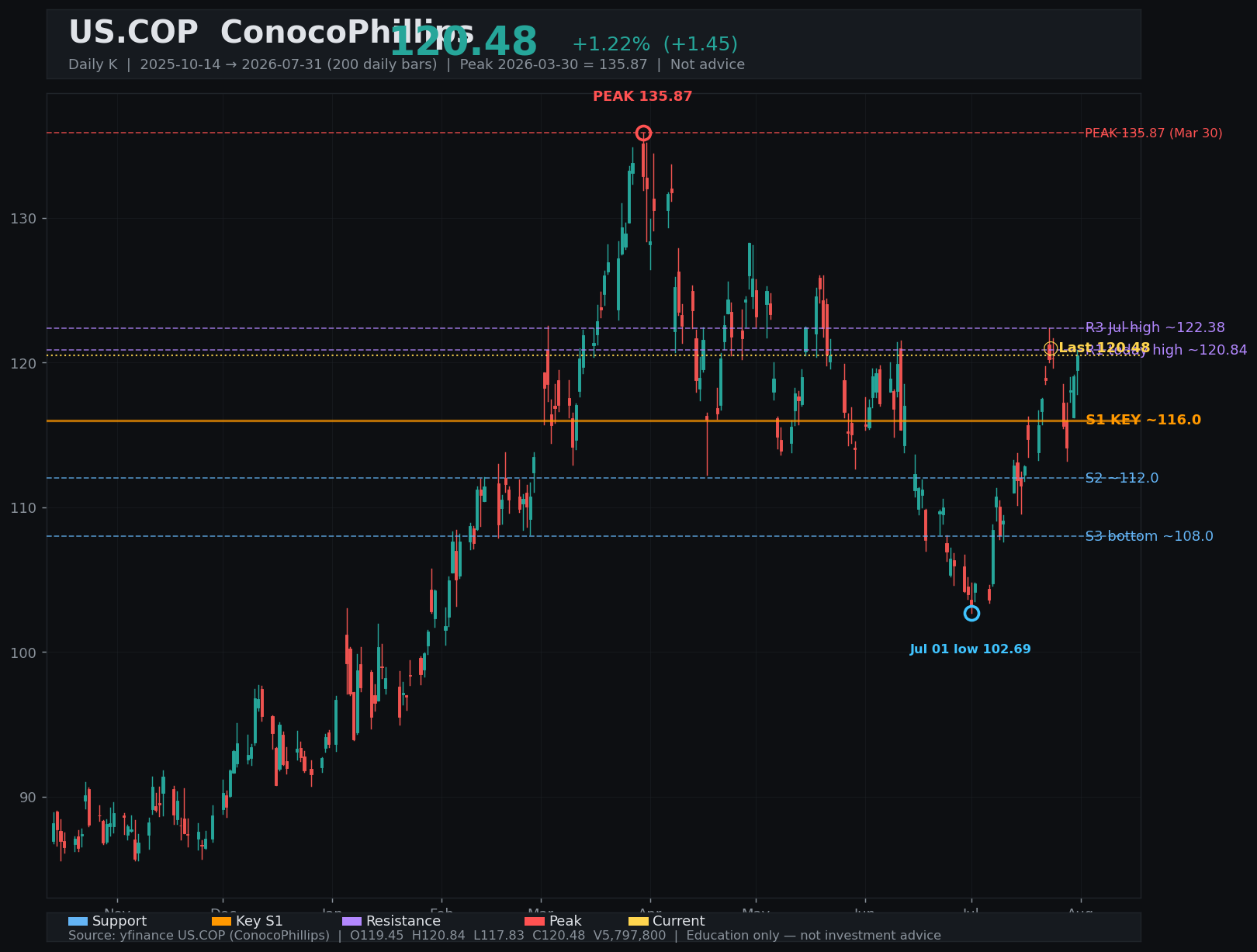
Task: Click the "S1 KEY ~116.0" support label
Action: pyautogui.click(x=1143, y=420)
